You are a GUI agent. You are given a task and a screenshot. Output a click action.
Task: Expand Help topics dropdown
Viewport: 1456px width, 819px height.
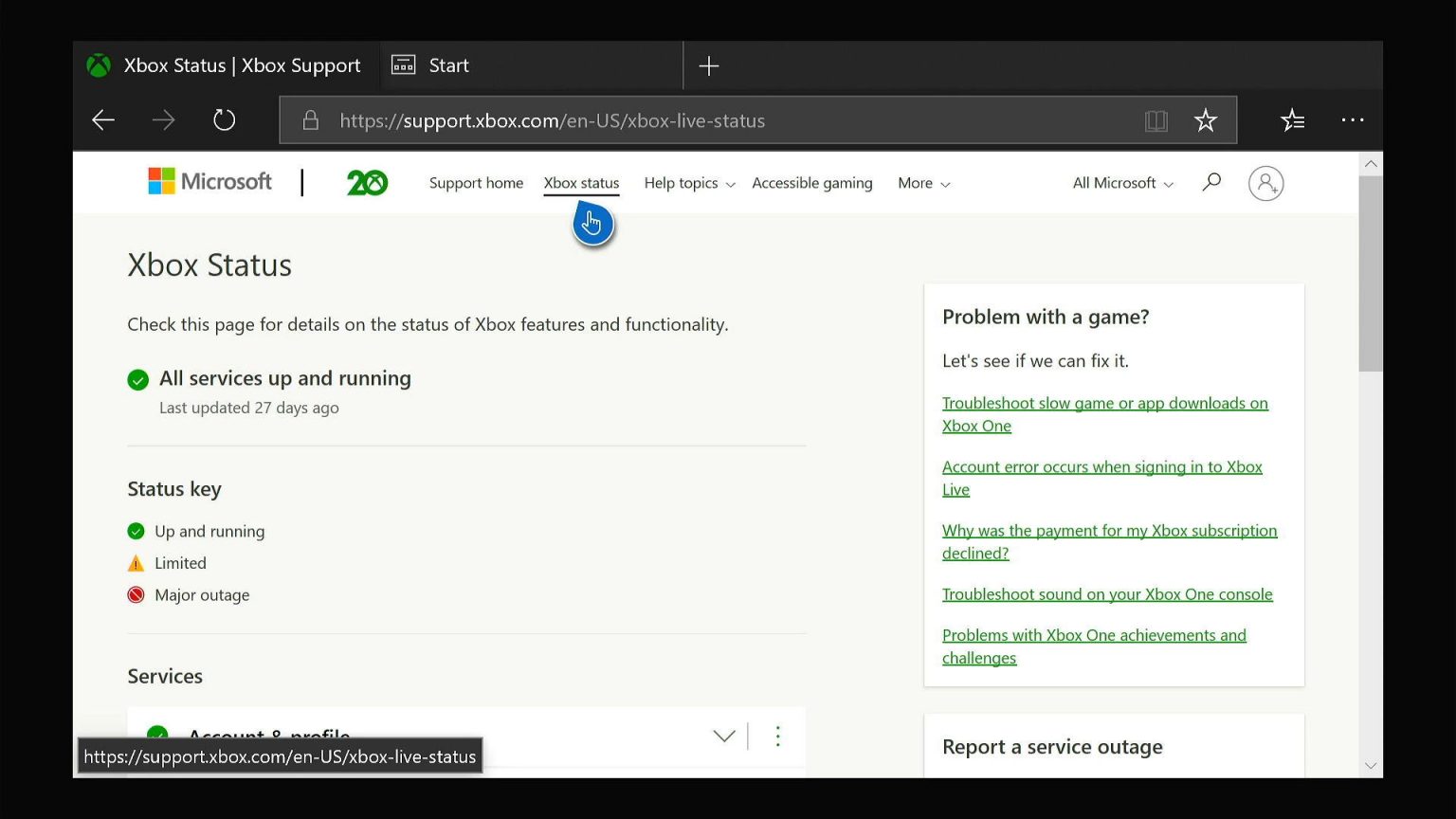coord(689,183)
